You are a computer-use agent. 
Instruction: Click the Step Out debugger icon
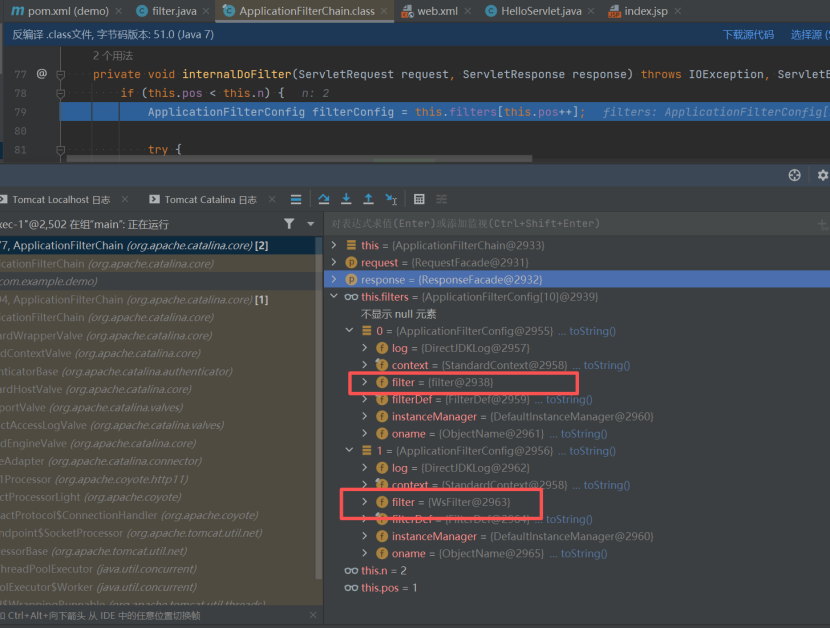(368, 199)
